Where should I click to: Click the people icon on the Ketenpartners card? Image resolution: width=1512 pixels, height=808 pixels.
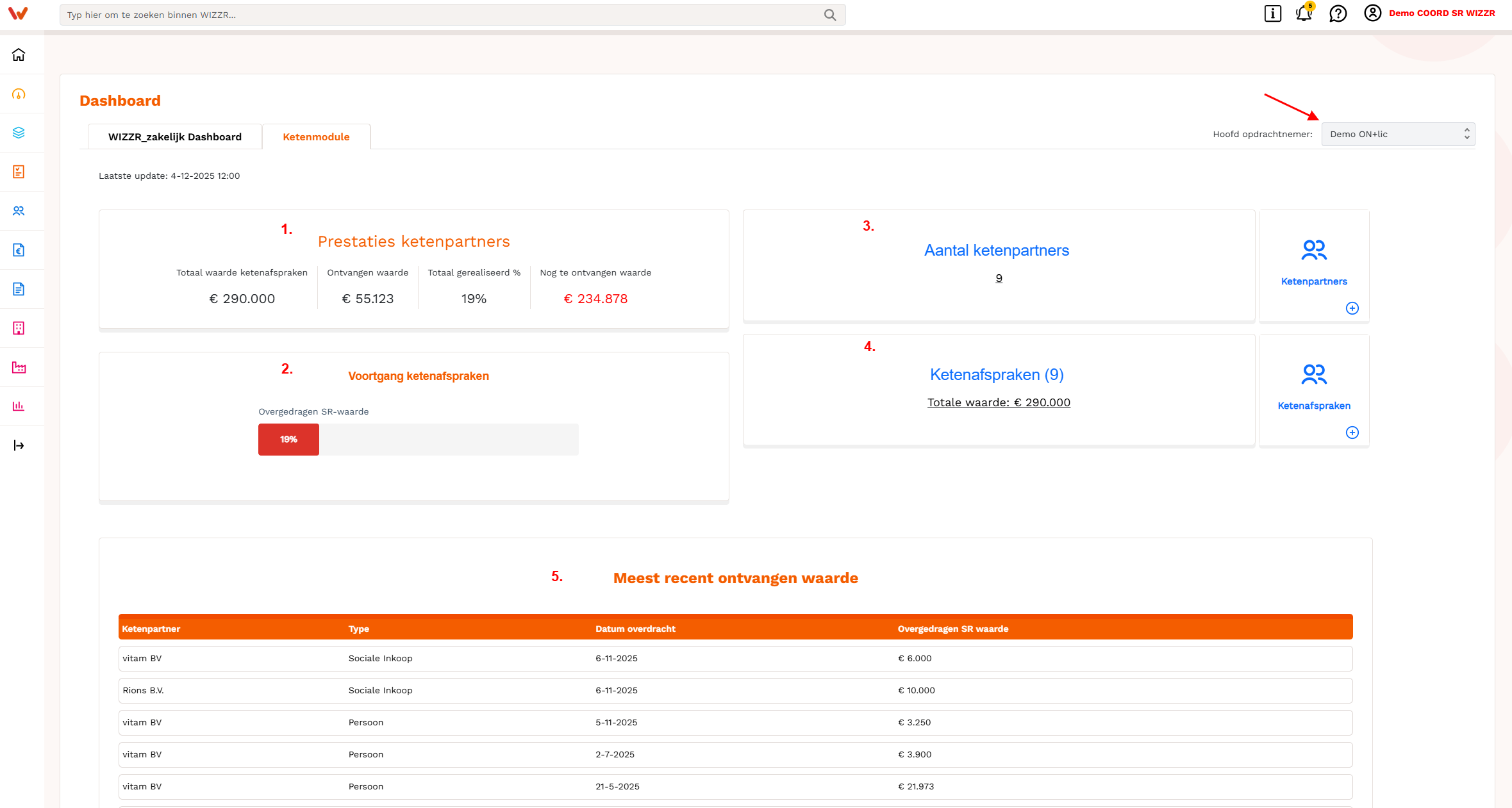tap(1314, 250)
